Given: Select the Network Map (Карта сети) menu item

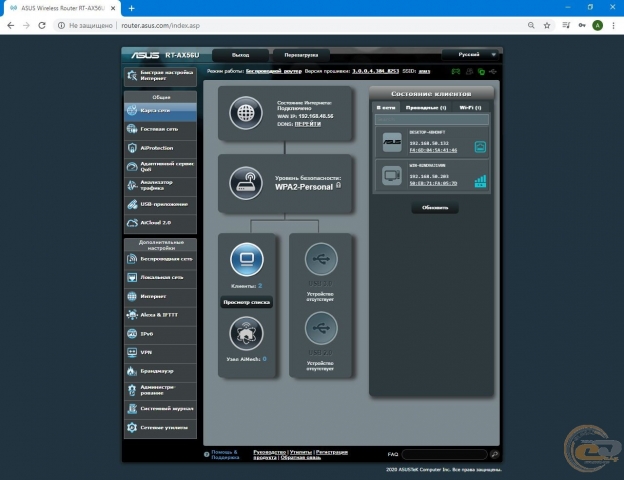Looking at the screenshot, I should click(160, 111).
